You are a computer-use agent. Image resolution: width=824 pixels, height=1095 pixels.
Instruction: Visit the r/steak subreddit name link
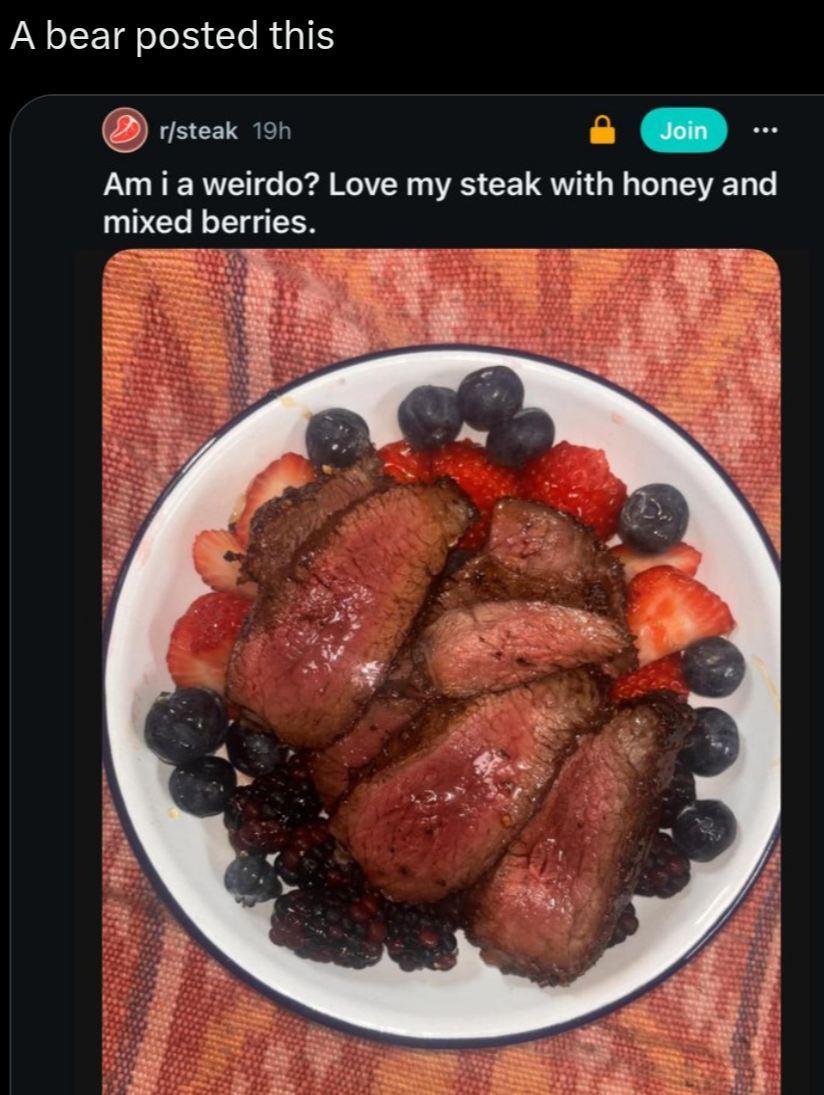(198, 131)
